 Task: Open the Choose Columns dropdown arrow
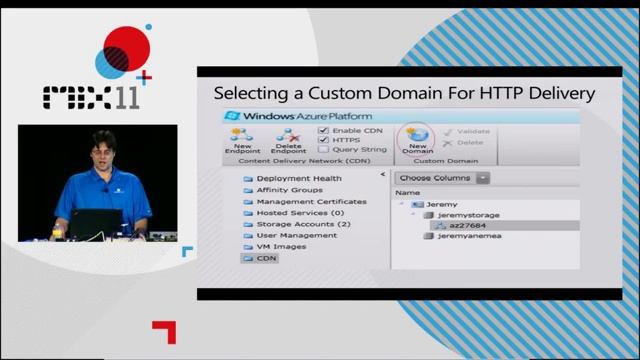click(x=483, y=178)
